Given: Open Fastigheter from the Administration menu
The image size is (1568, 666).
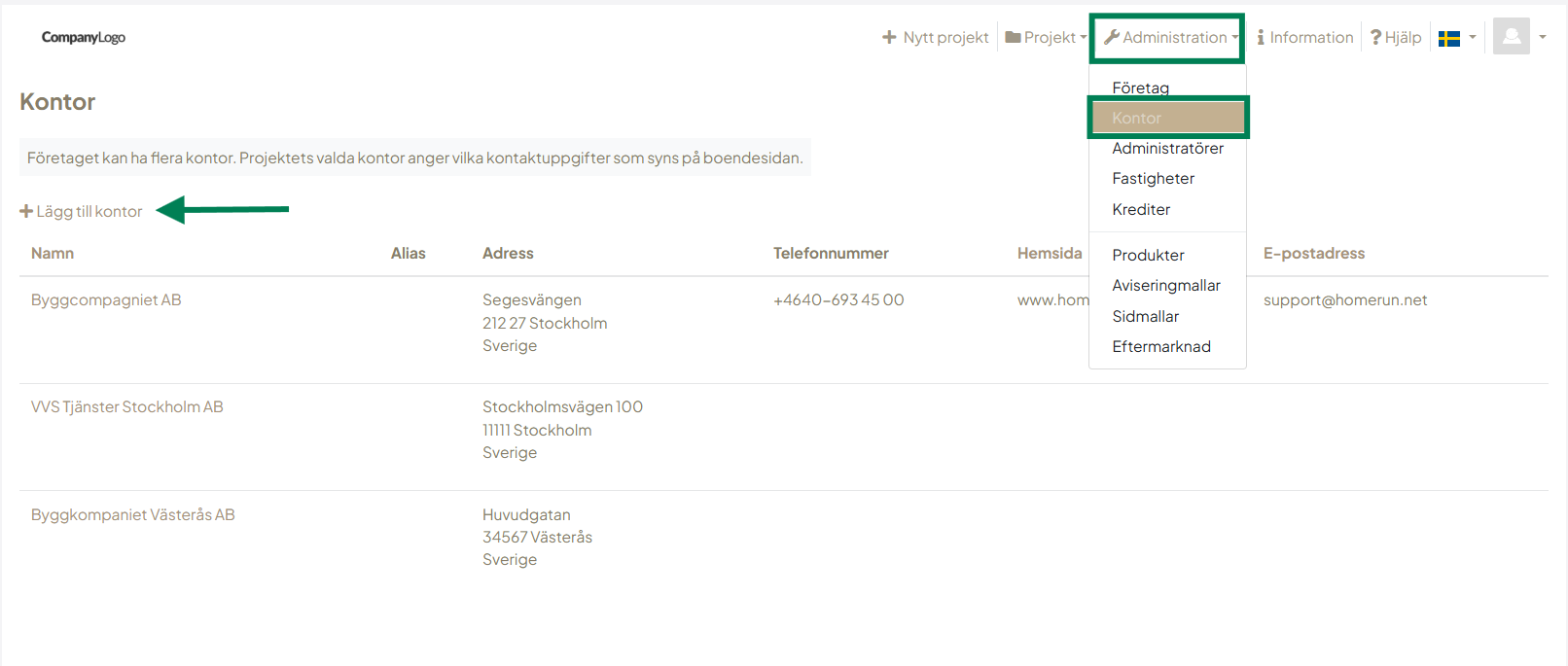Looking at the screenshot, I should point(1153,178).
